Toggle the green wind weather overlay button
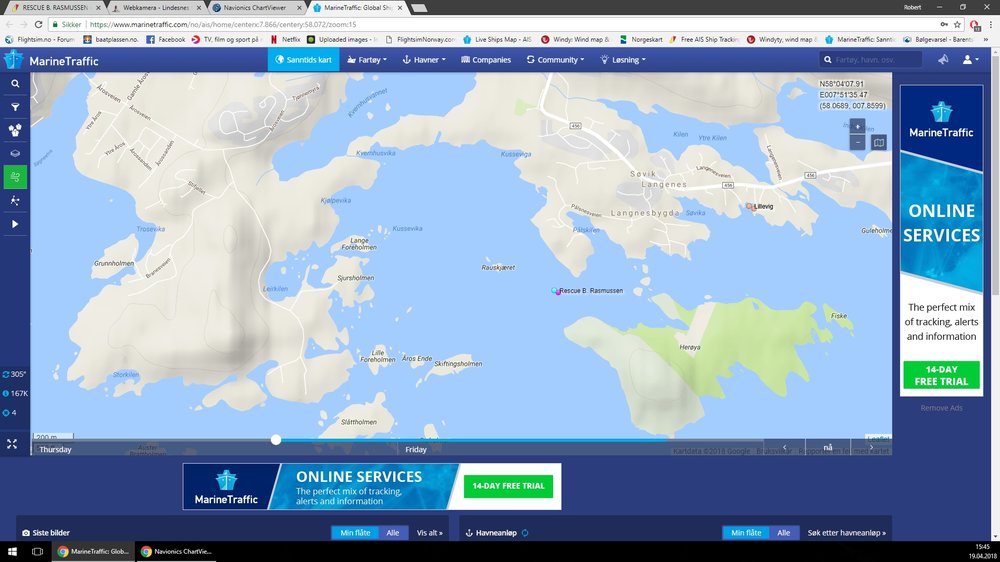 (15, 177)
